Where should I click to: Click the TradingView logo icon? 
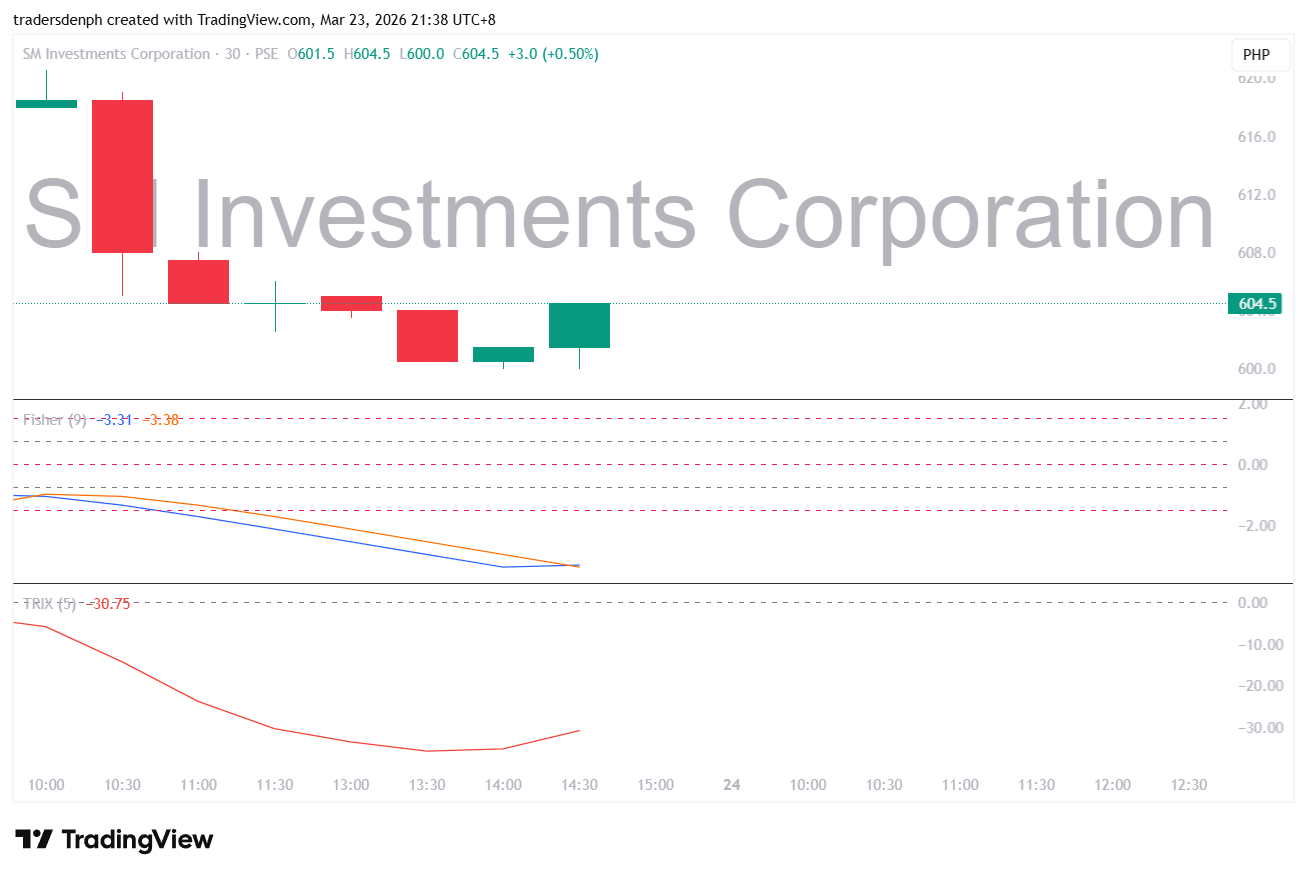coord(33,840)
